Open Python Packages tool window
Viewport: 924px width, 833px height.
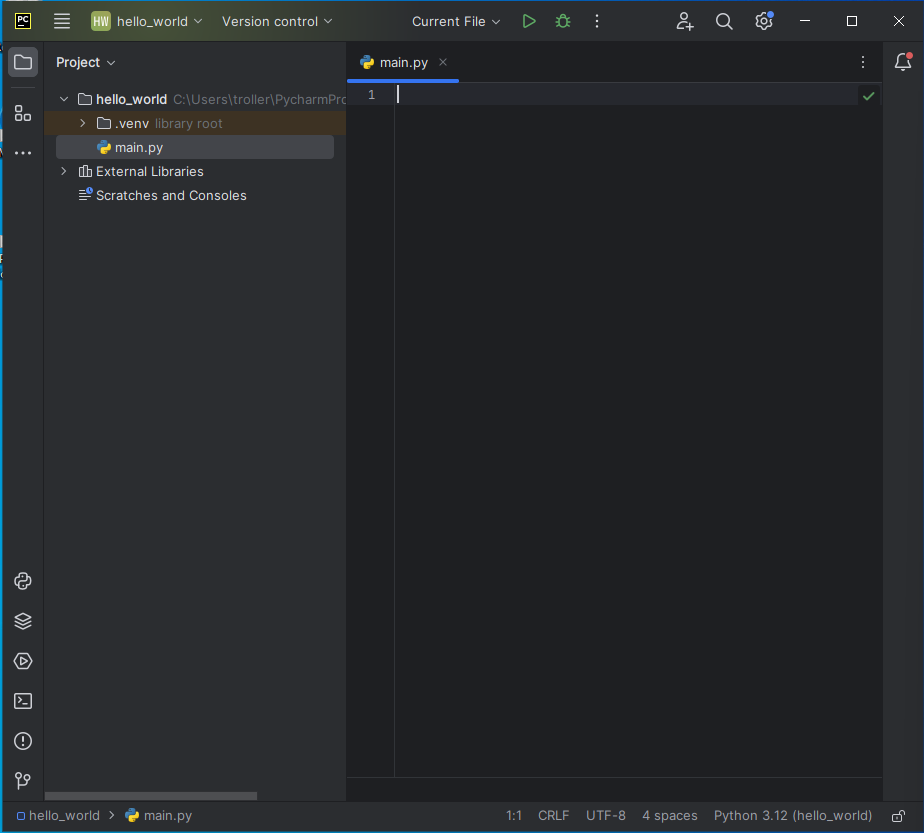coord(23,621)
